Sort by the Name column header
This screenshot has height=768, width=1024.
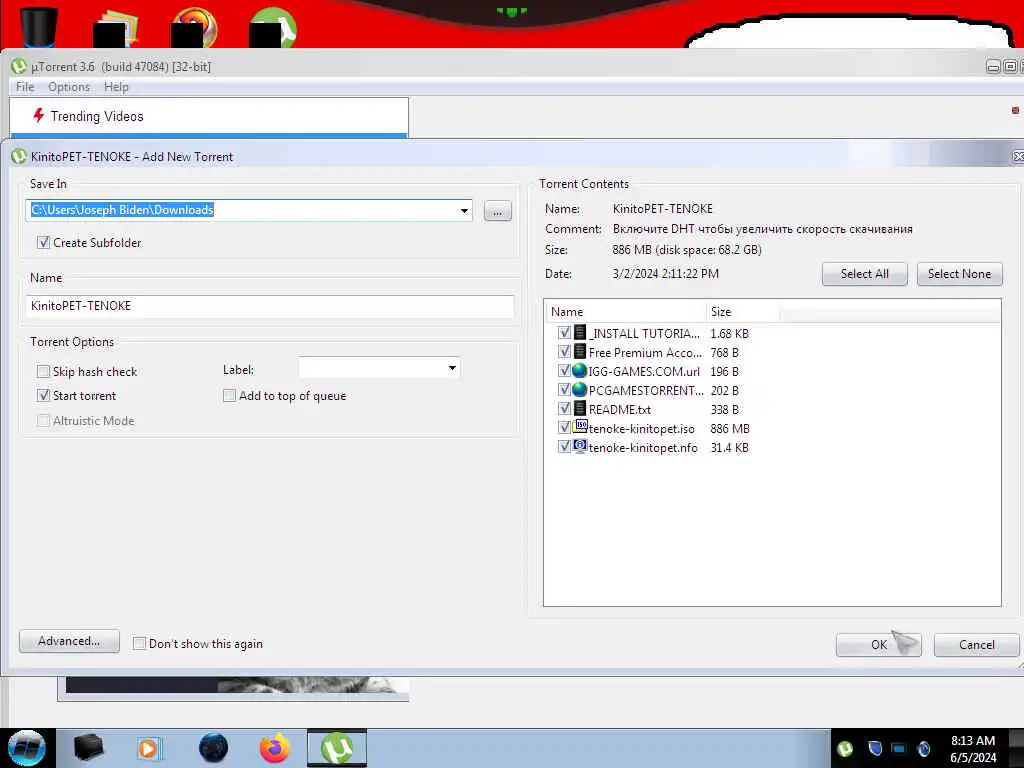point(626,312)
